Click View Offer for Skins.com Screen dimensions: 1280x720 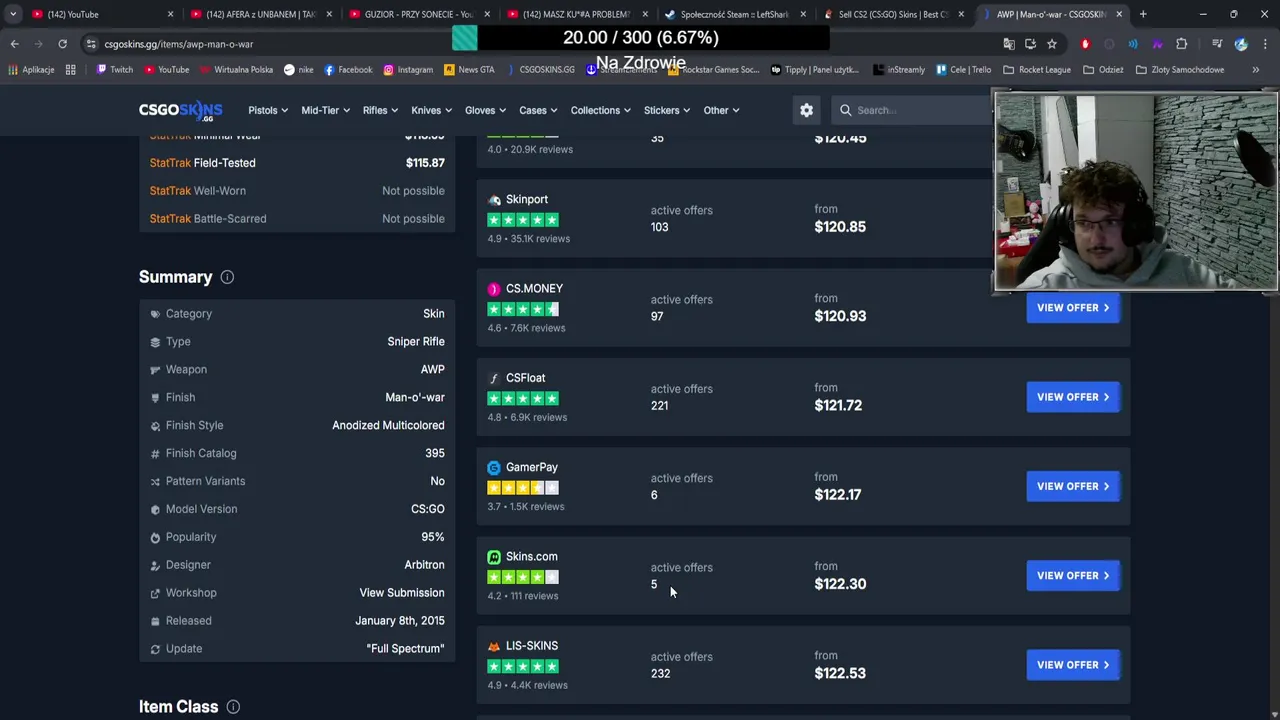pos(1072,576)
